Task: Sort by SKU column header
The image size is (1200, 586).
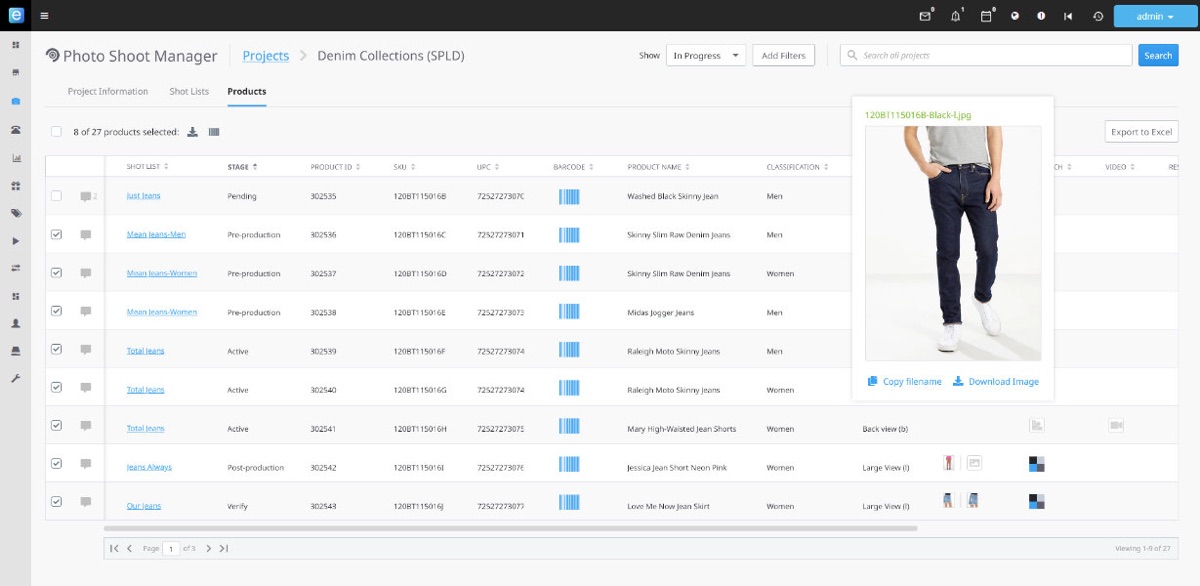Action: (405, 167)
